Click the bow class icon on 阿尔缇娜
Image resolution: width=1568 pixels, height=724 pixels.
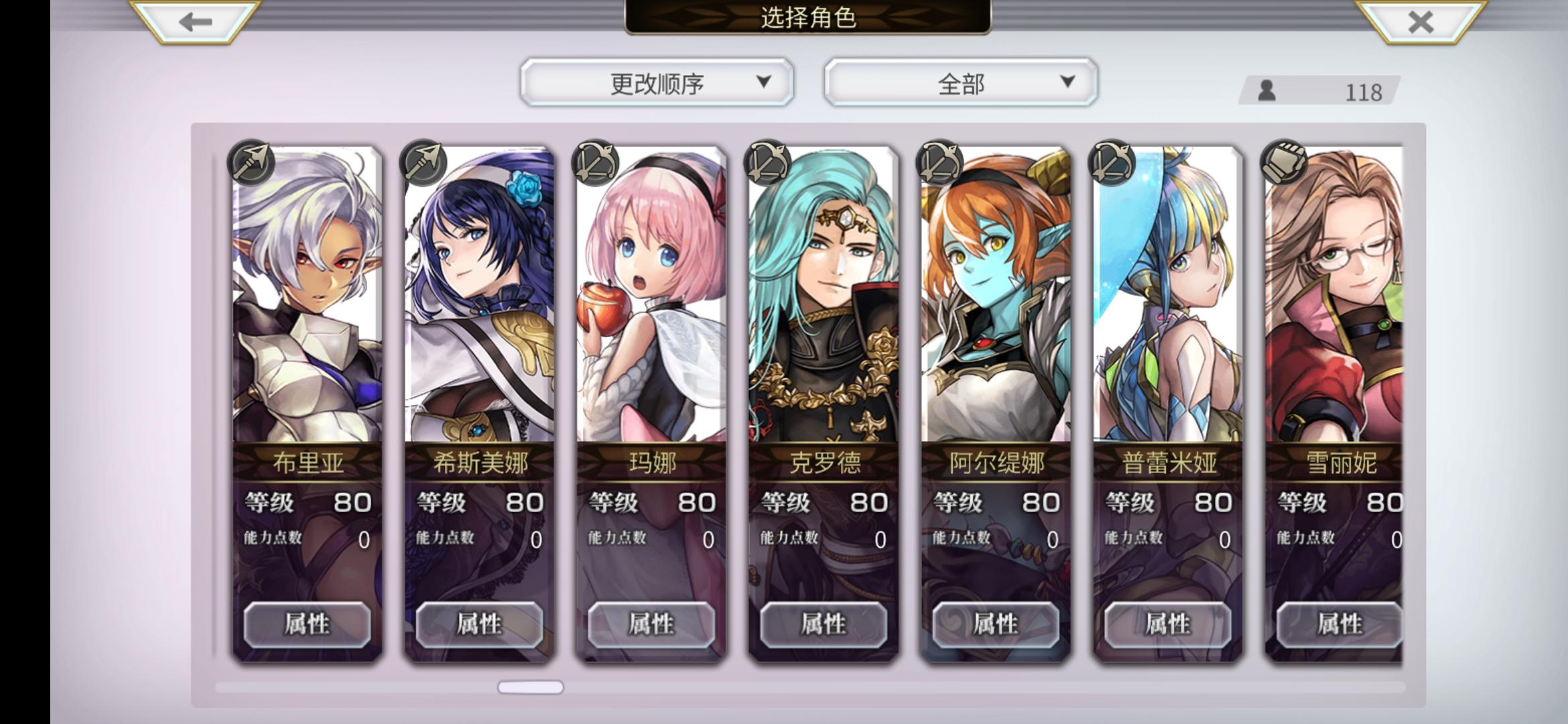point(939,162)
